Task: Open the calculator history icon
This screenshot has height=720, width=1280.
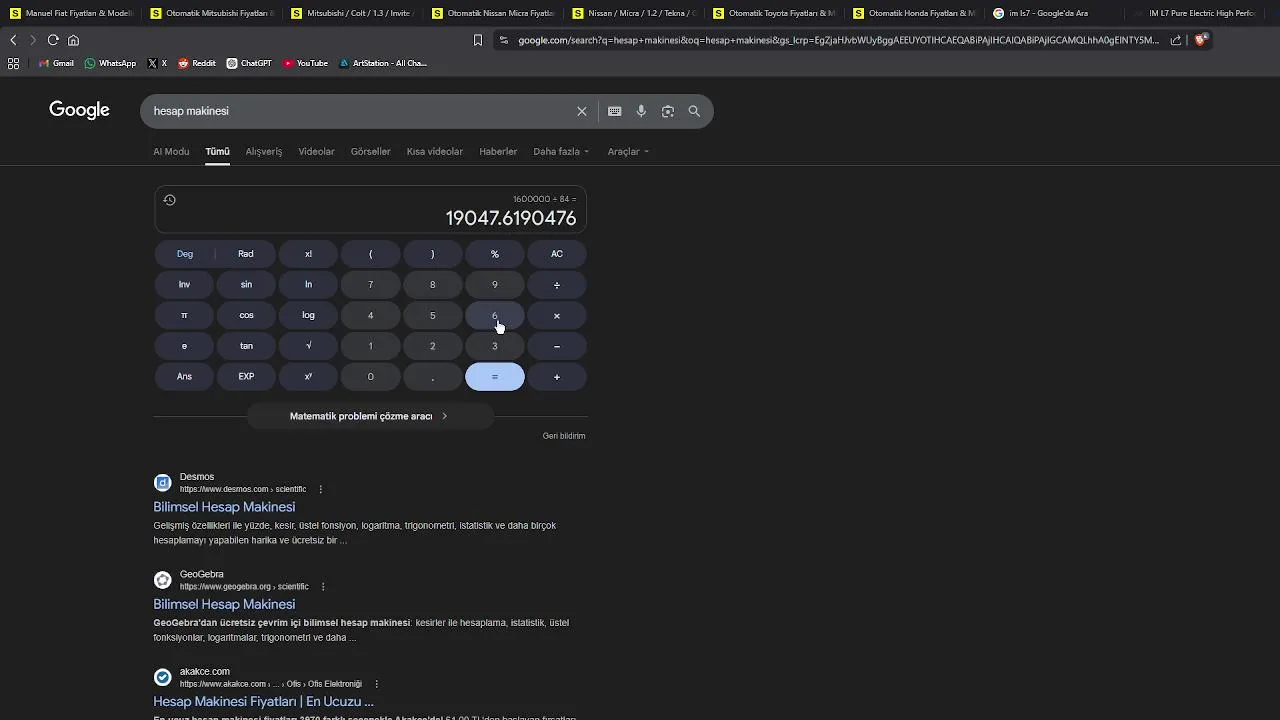Action: [169, 200]
